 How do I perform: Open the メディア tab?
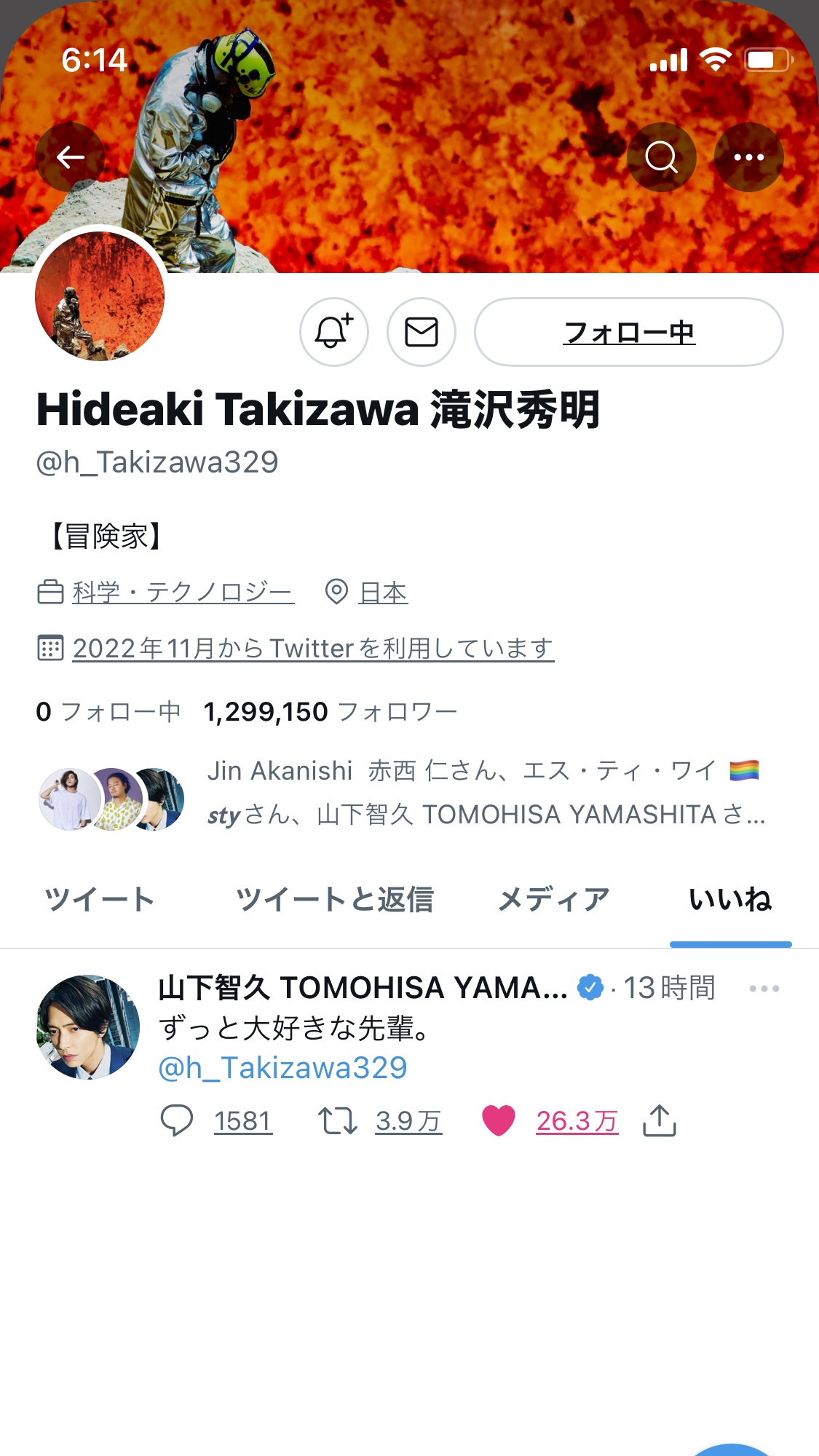coord(554,899)
